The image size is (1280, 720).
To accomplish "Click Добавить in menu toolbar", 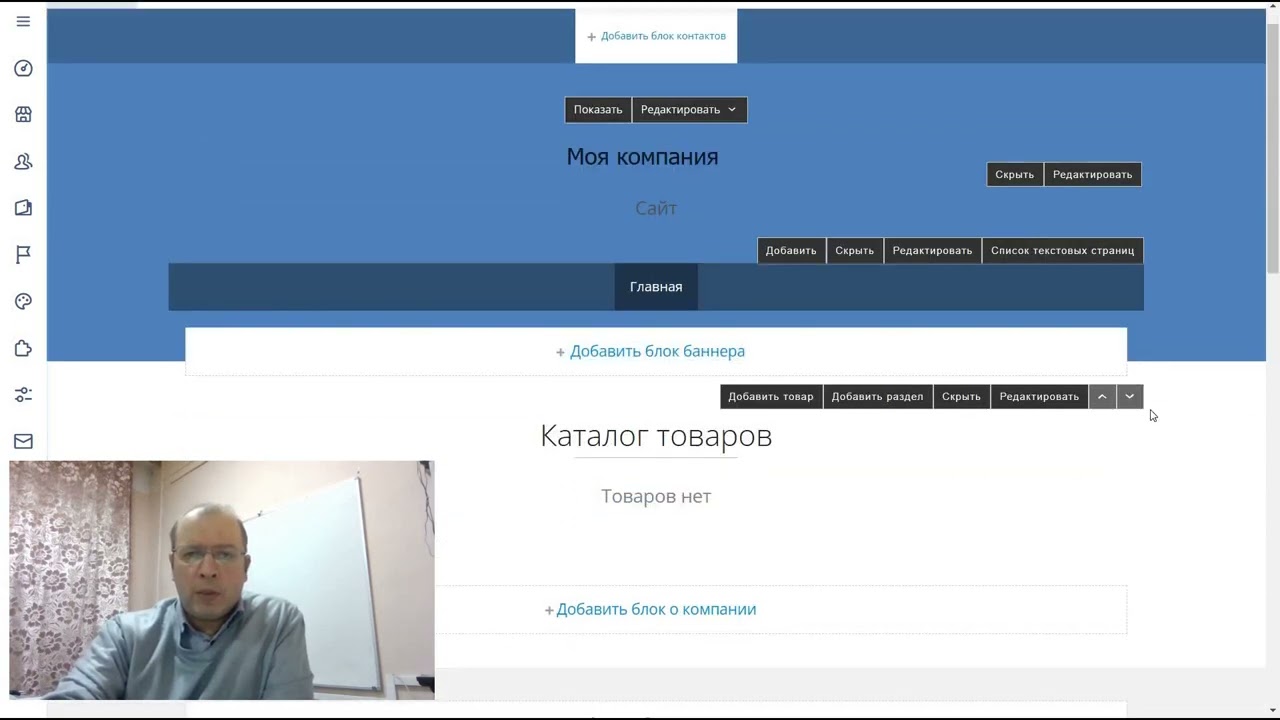I will click(791, 251).
